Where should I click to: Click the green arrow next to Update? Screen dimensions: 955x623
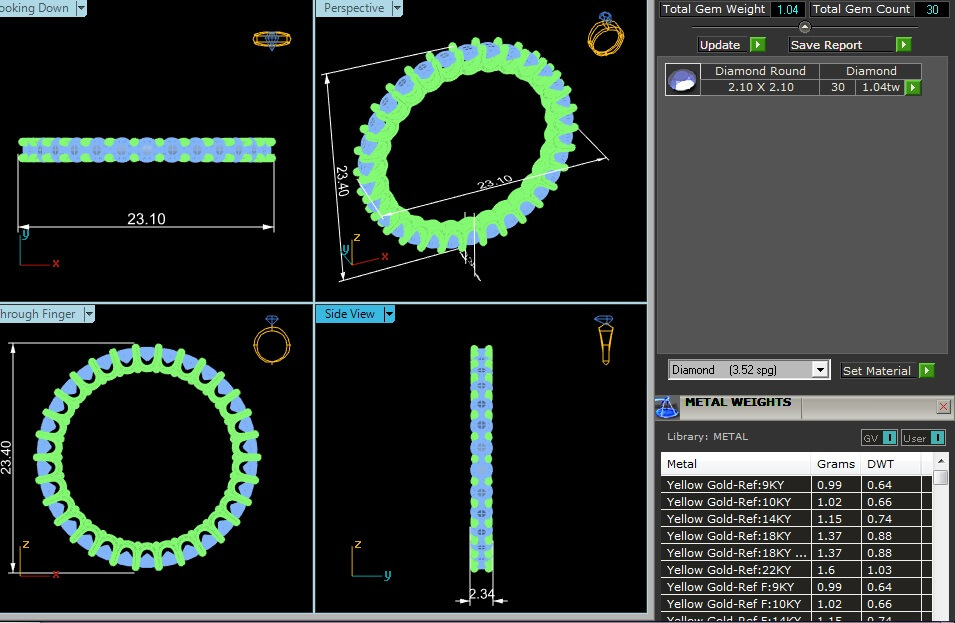click(758, 44)
